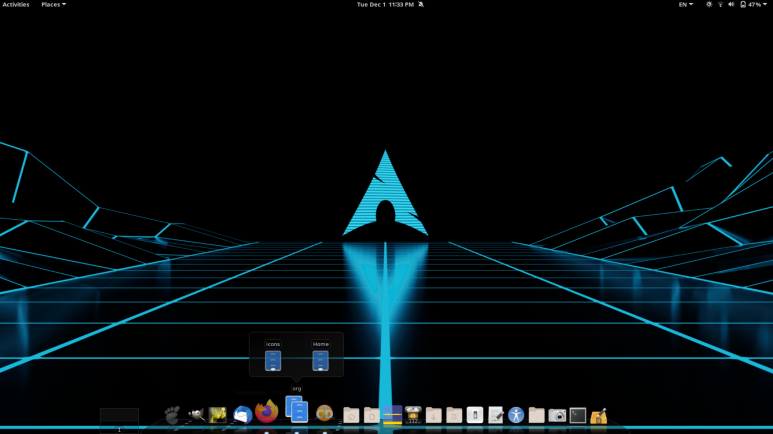This screenshot has height=434, width=773.
Task: Click the blue Files cabinet dock icon
Action: coord(297,409)
